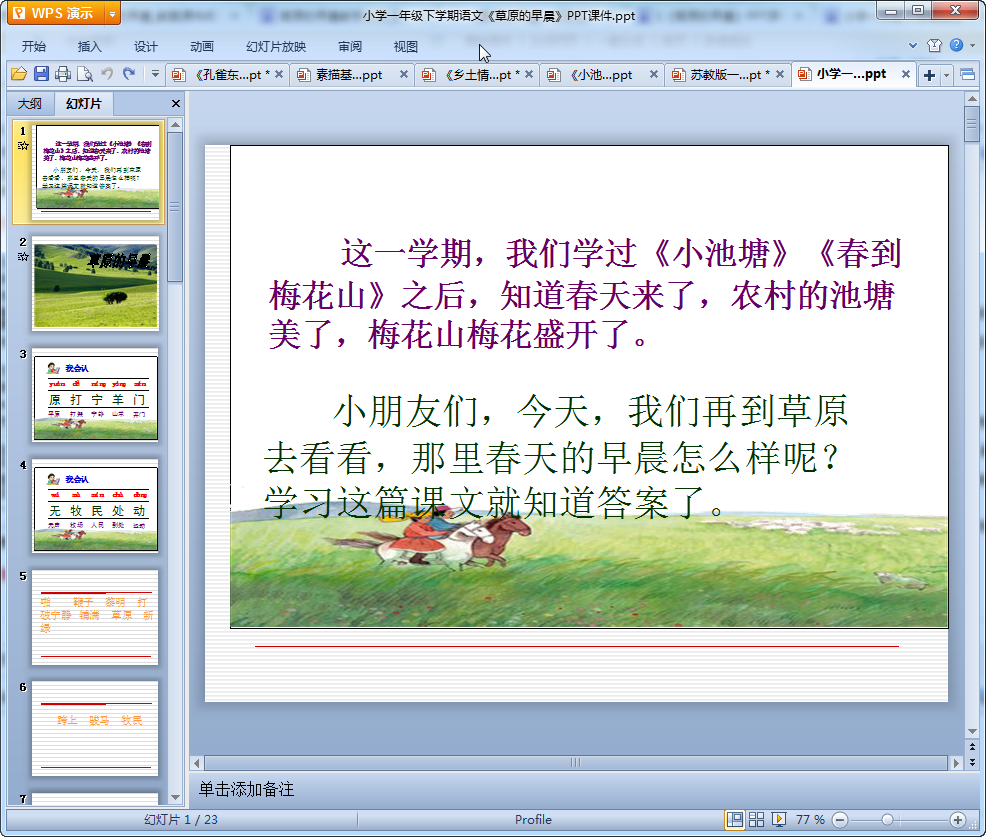Switch to the 大纲 outline tab
This screenshot has width=986, height=837.
(x=30, y=104)
